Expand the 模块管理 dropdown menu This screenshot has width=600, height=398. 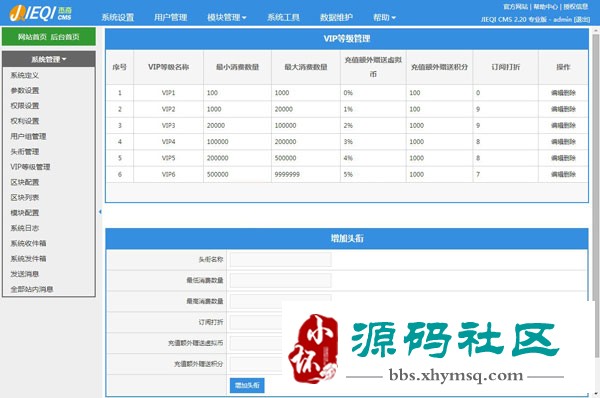[227, 18]
